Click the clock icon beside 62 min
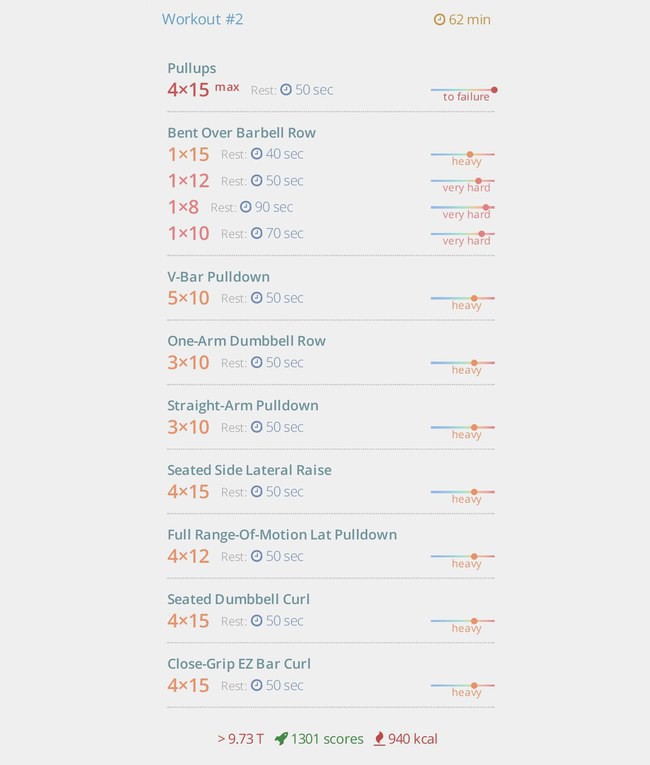This screenshot has width=650, height=765. [439, 20]
